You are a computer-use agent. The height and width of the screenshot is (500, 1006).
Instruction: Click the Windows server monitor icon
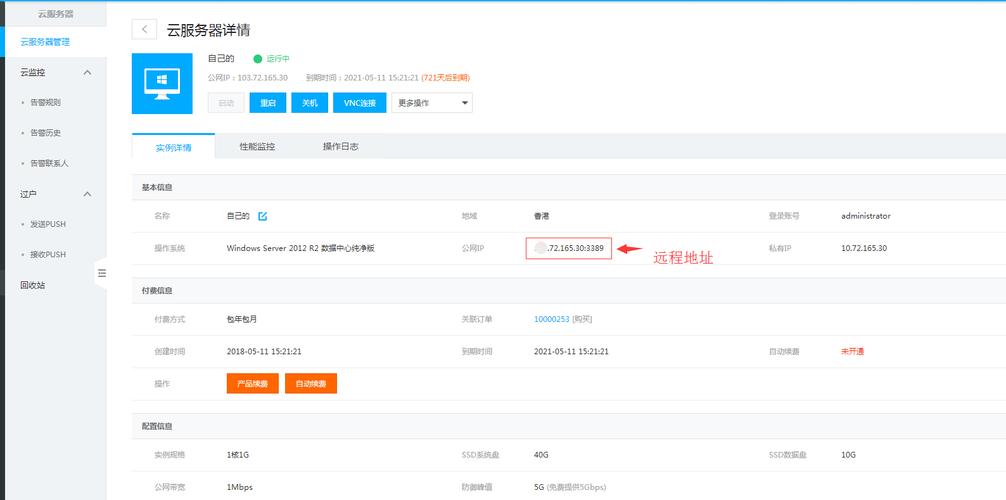162,83
